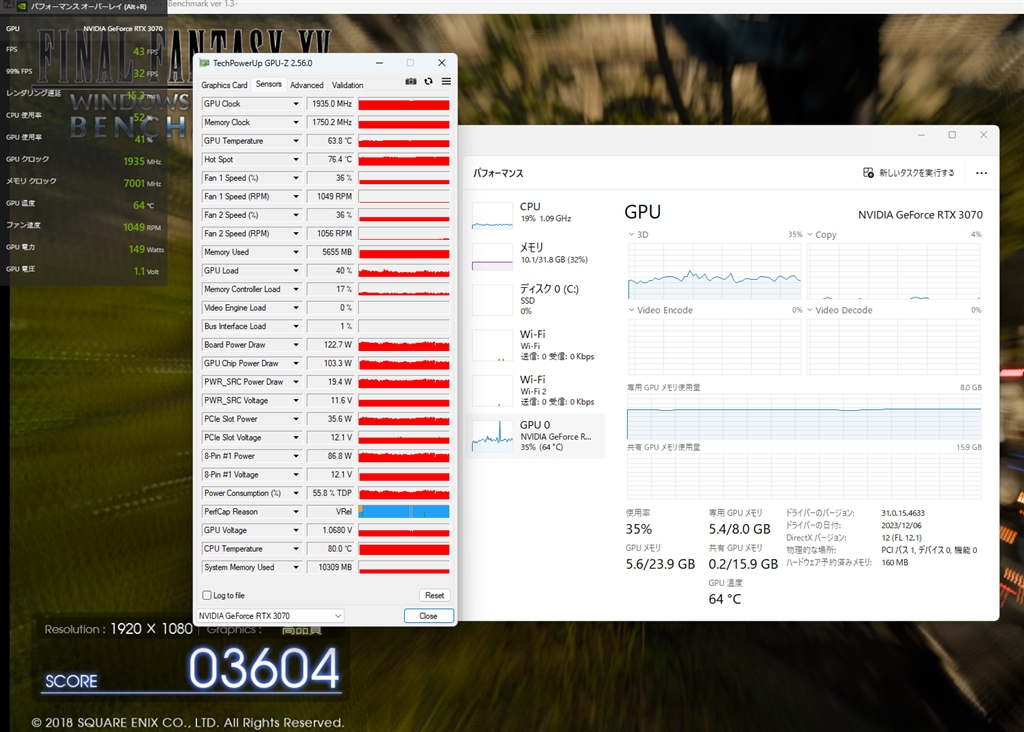Maximize the Task Manager window

tap(952, 135)
